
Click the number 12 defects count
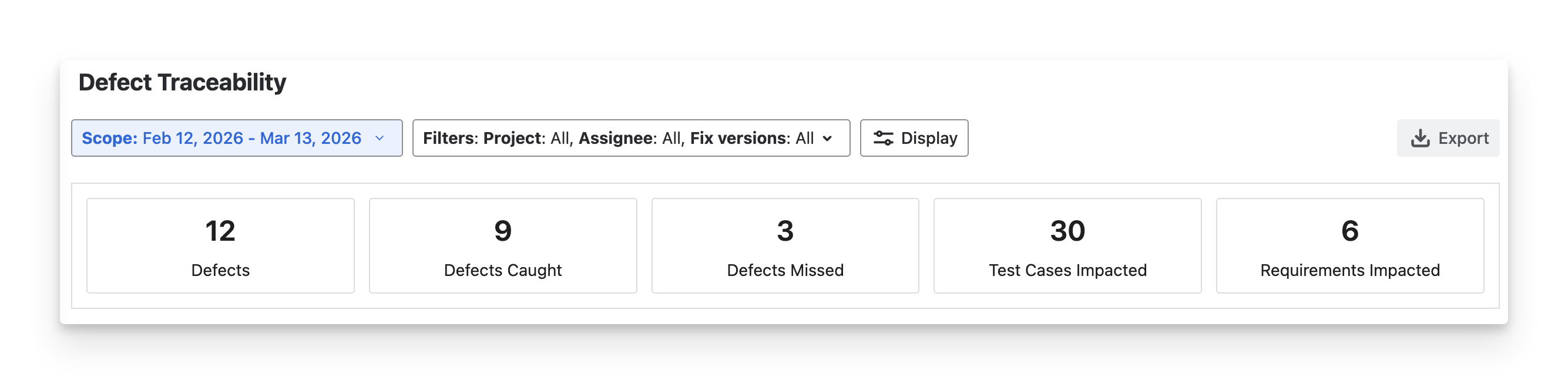[x=220, y=231]
